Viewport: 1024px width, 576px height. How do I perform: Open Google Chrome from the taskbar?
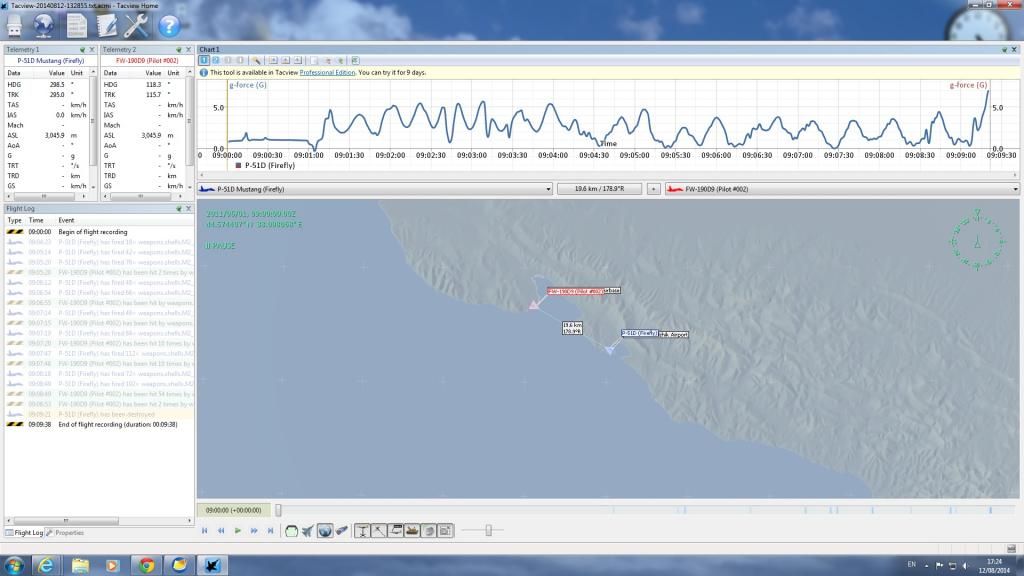tap(146, 565)
